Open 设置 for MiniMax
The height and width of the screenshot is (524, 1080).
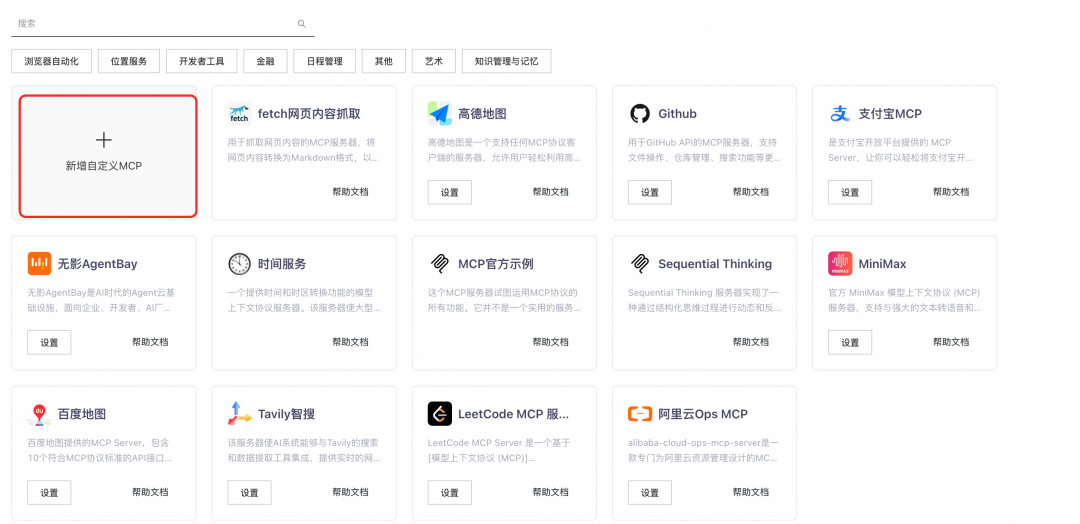coord(850,343)
